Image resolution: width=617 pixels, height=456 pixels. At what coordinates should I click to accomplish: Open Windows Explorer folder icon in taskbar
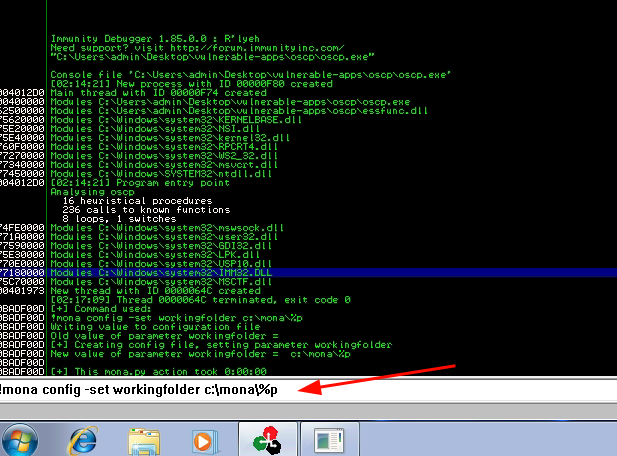click(x=144, y=441)
